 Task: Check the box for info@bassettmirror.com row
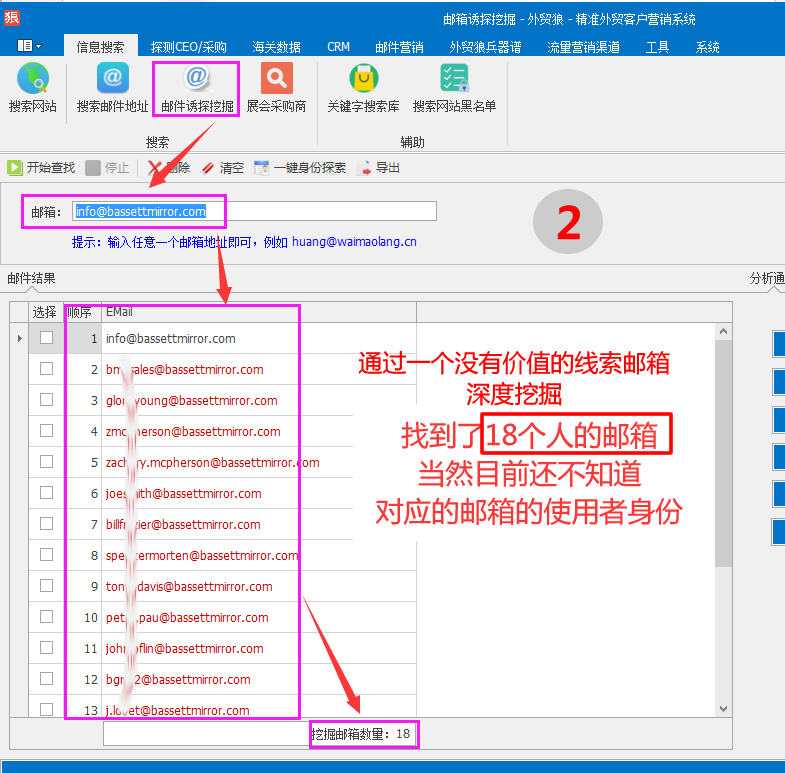(x=46, y=339)
